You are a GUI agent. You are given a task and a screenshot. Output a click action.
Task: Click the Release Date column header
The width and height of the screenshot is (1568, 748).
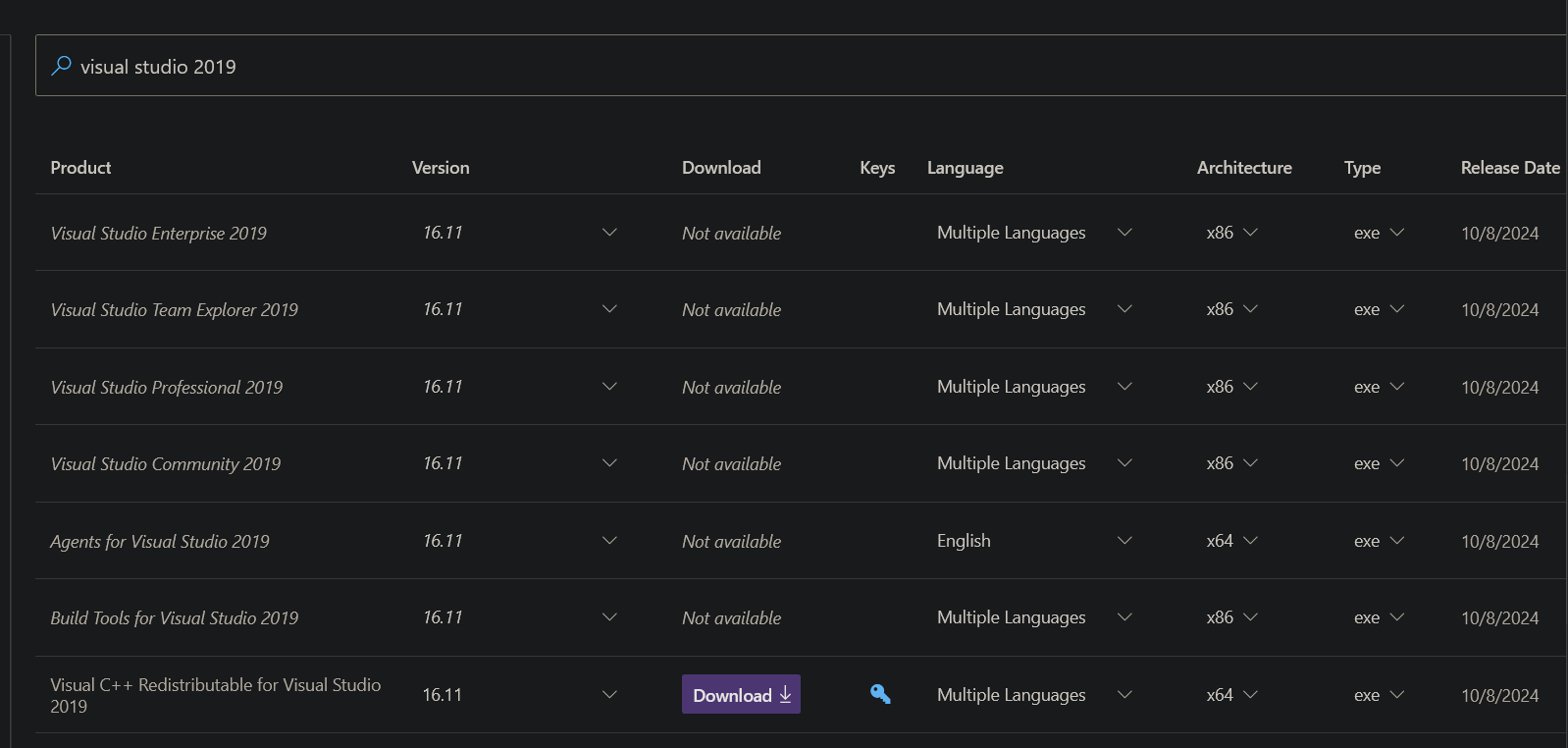pyautogui.click(x=1510, y=168)
